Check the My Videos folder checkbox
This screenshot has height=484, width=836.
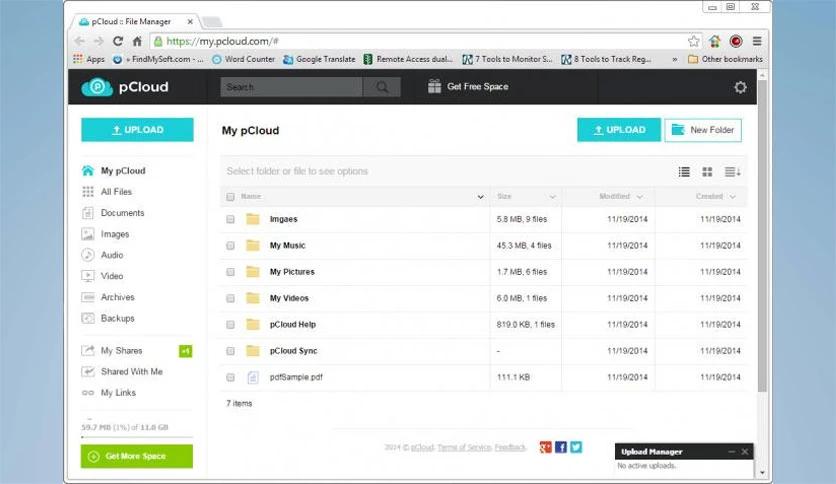(230, 299)
